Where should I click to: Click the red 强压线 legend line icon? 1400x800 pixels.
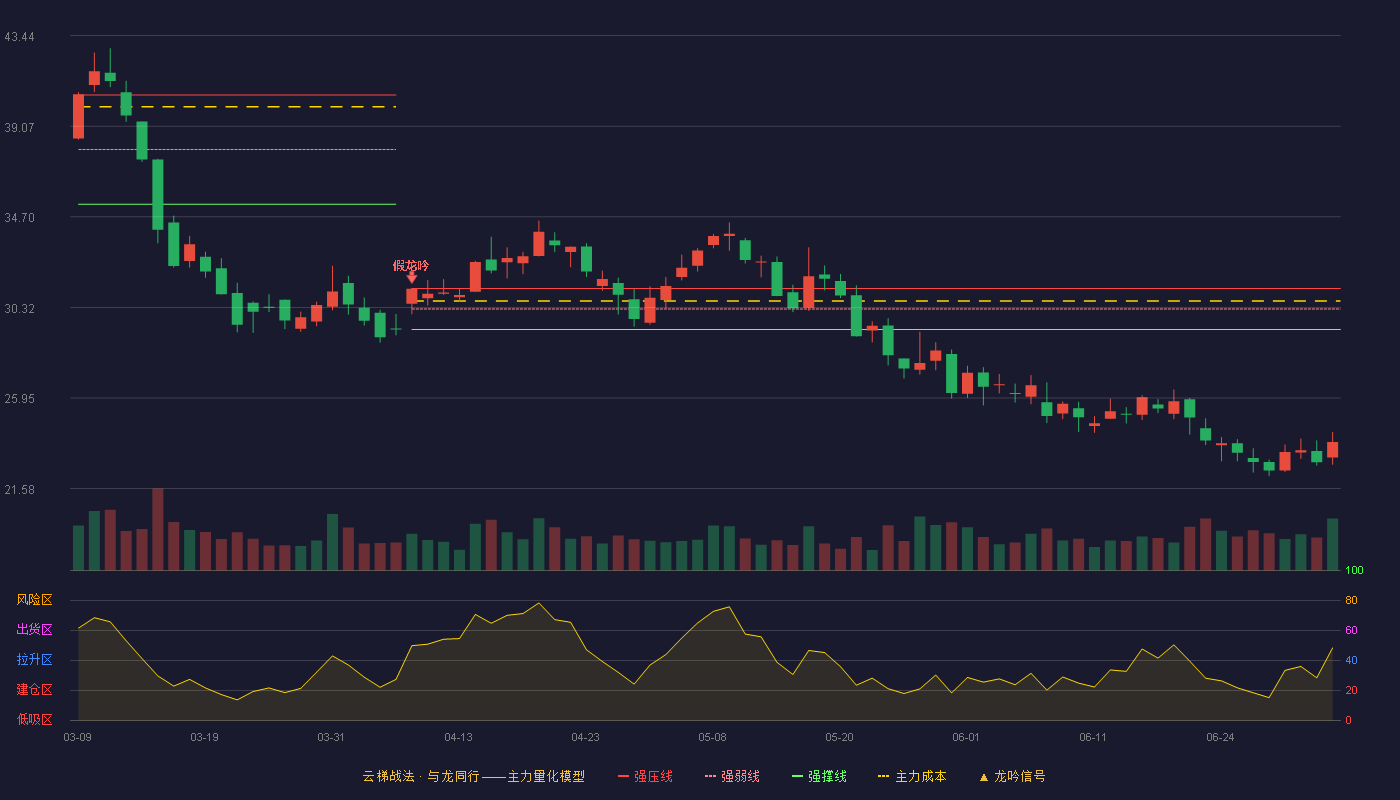pyautogui.click(x=624, y=776)
